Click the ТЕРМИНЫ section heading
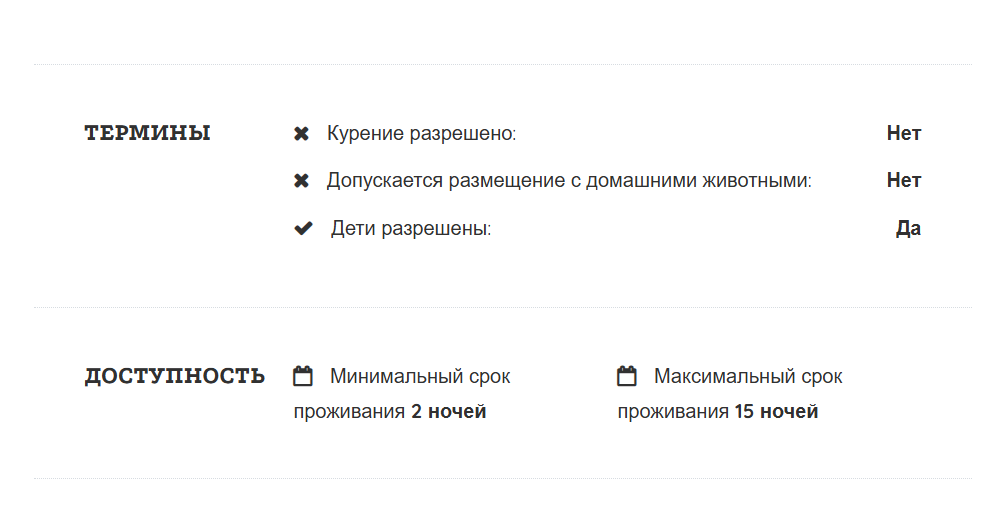The image size is (1001, 512). coord(147,134)
